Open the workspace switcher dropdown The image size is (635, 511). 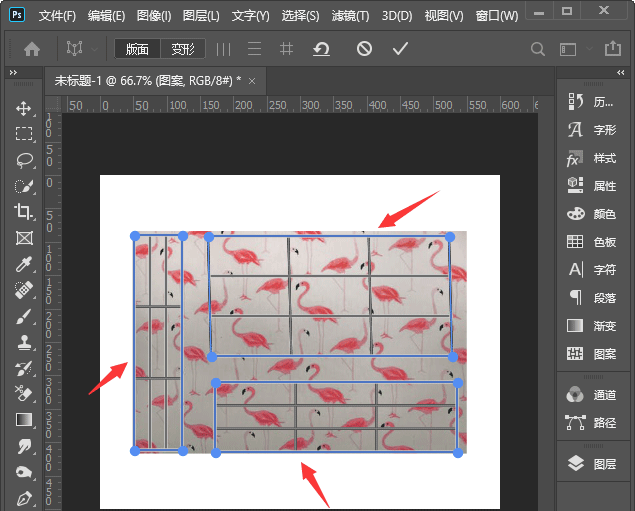pyautogui.click(x=569, y=49)
